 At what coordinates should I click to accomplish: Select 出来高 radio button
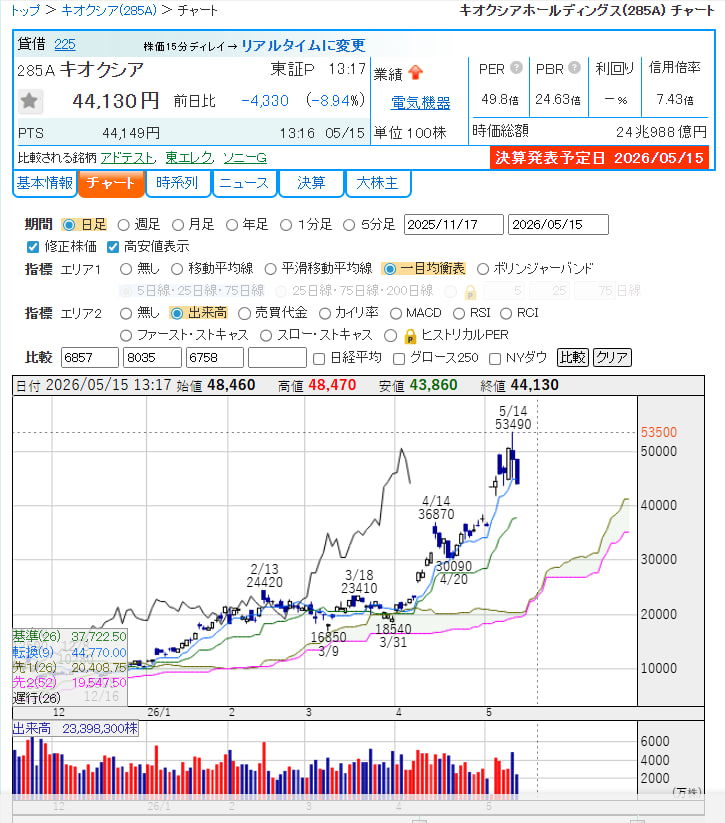point(177,313)
